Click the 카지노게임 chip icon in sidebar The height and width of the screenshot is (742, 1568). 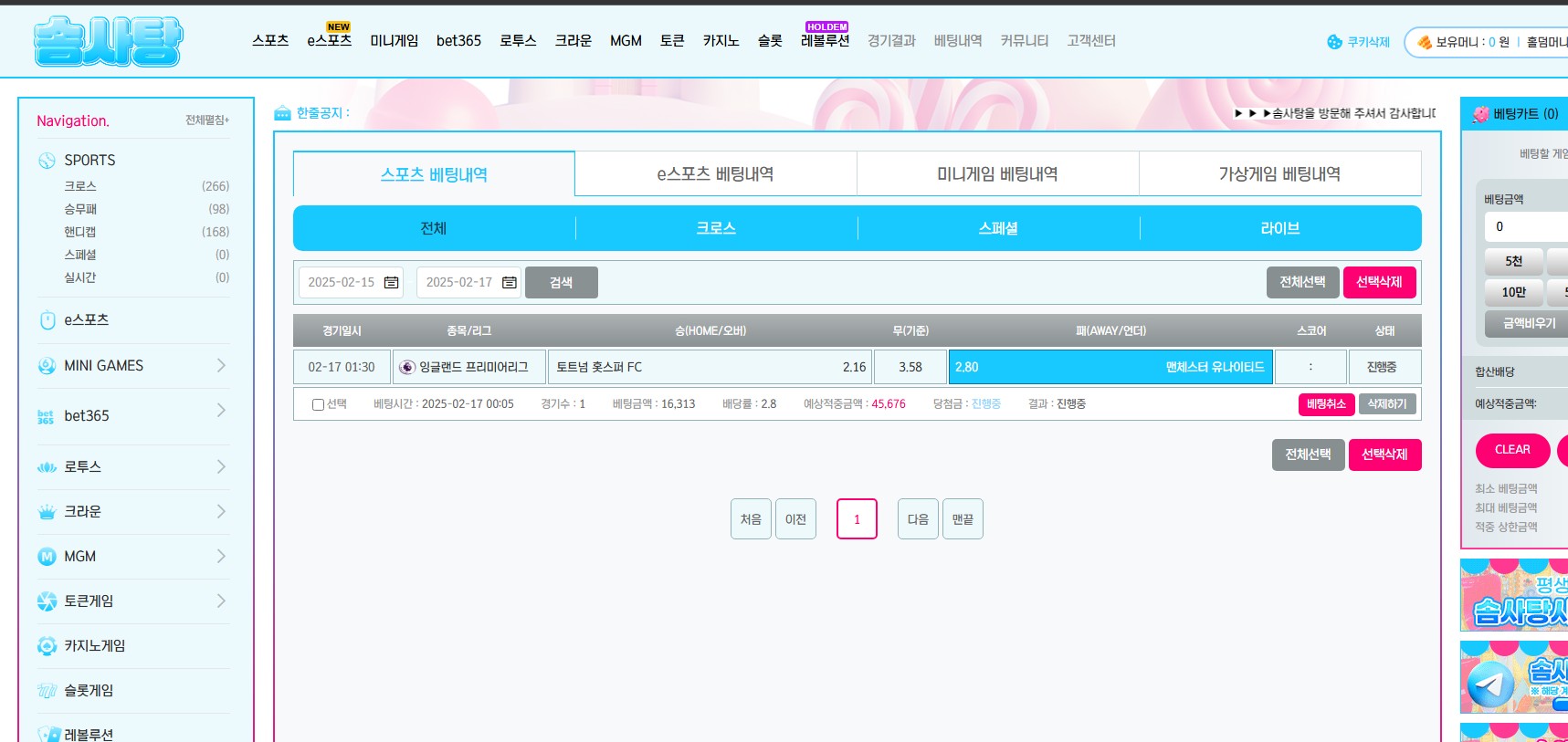tap(47, 646)
